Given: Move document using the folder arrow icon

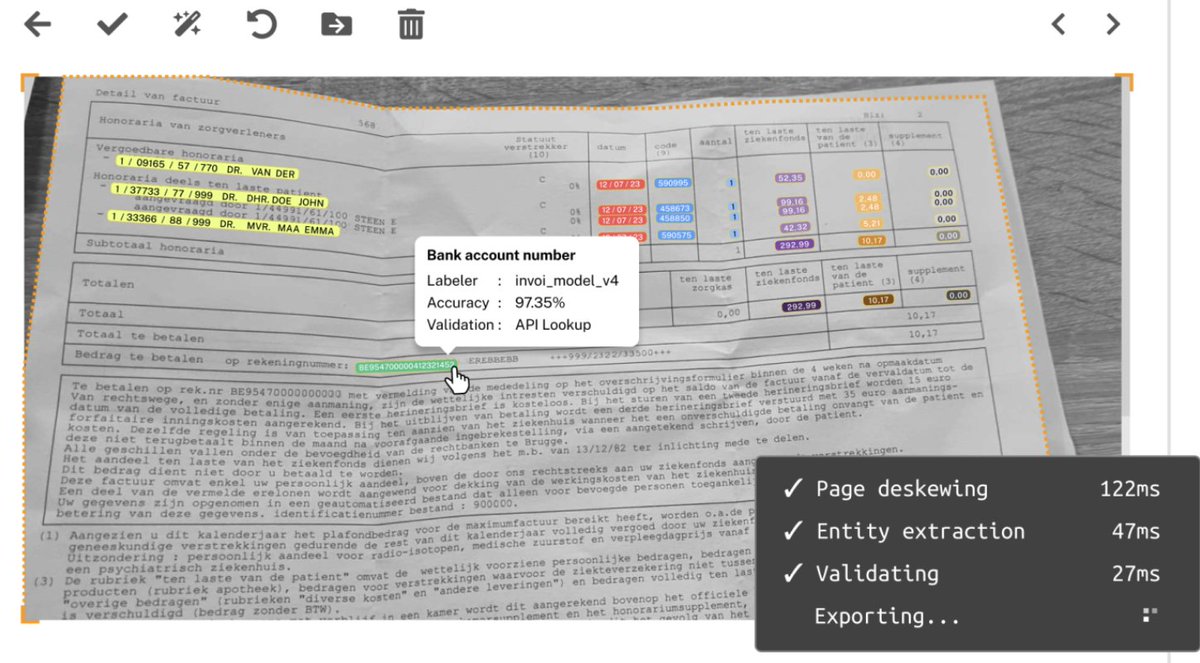Looking at the screenshot, I should [336, 25].
